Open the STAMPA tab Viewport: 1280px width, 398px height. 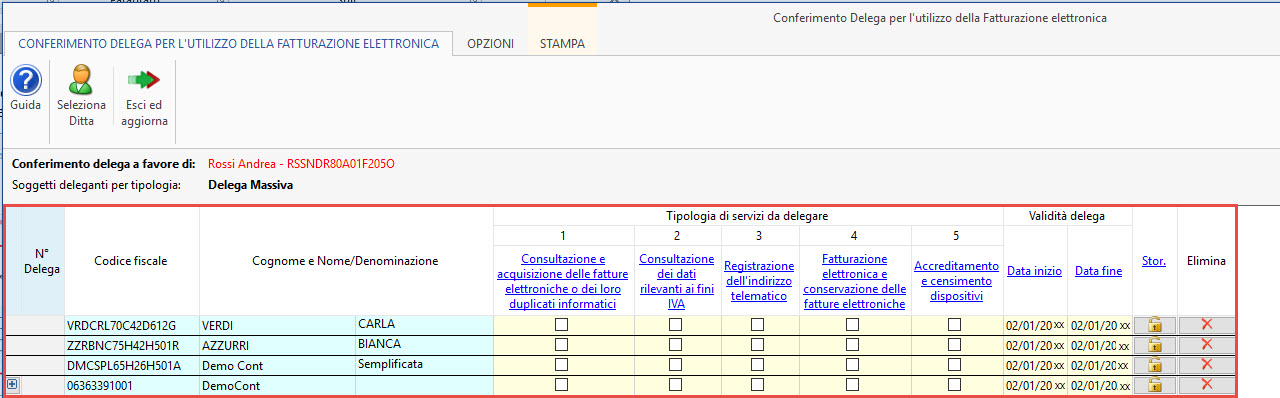pyautogui.click(x=562, y=44)
